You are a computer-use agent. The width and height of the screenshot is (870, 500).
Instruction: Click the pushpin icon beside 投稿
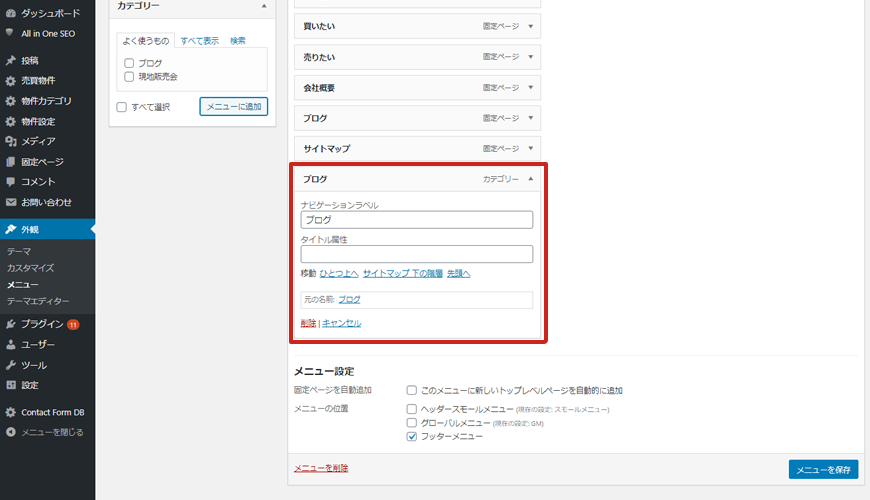point(10,60)
